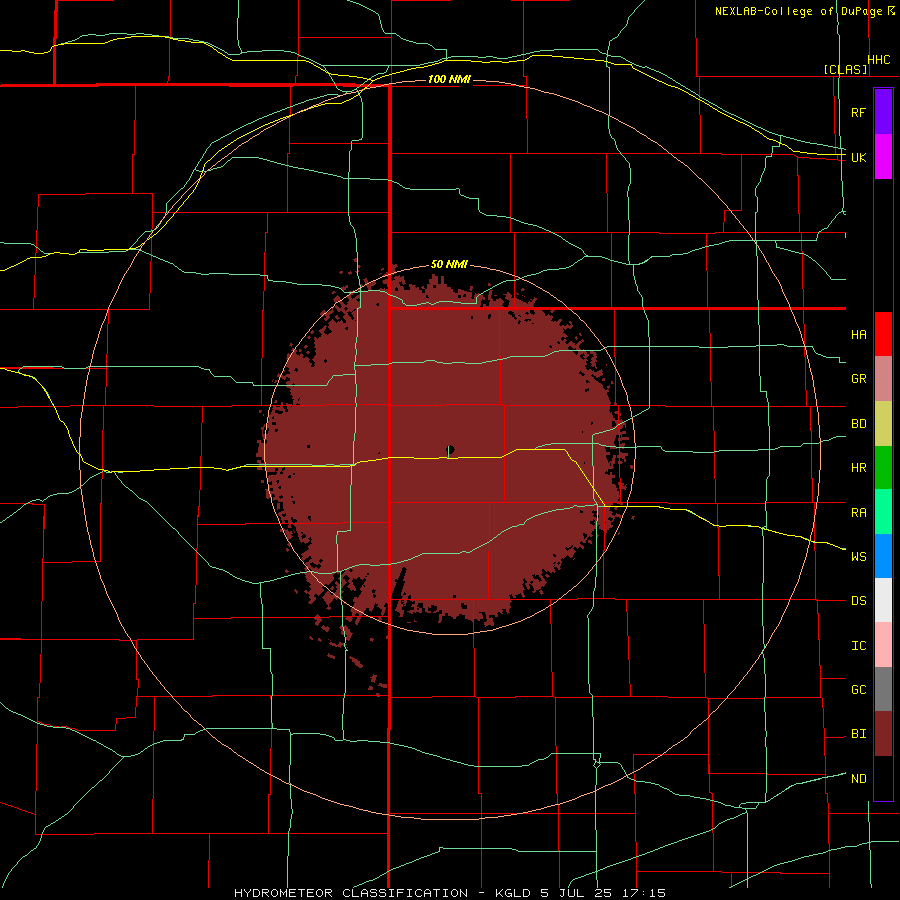Click the Hydrometeor Classification title caption
This screenshot has height=900, width=900.
pyautogui.click(x=450, y=893)
